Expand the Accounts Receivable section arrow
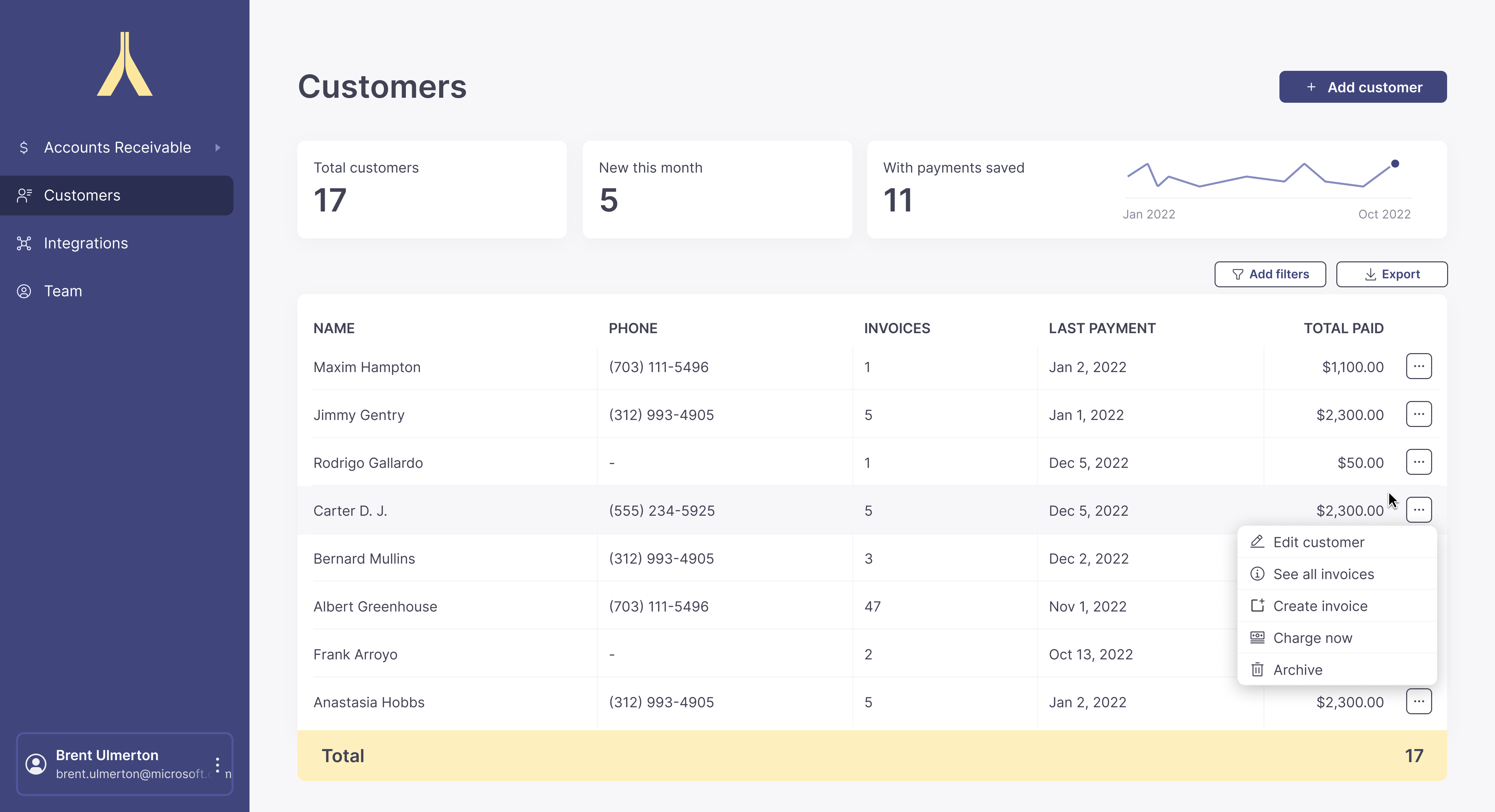Image resolution: width=1495 pixels, height=812 pixels. pos(218,148)
